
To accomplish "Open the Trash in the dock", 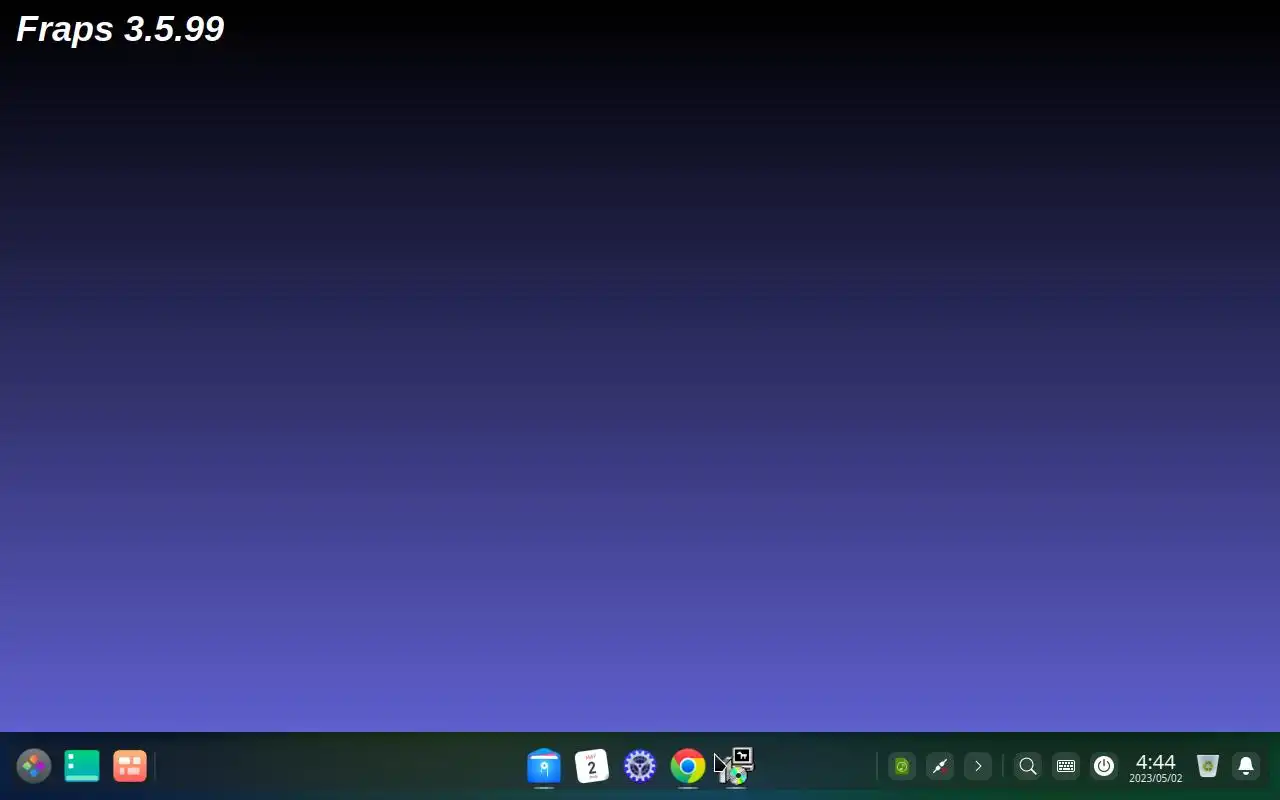I will (1208, 766).
